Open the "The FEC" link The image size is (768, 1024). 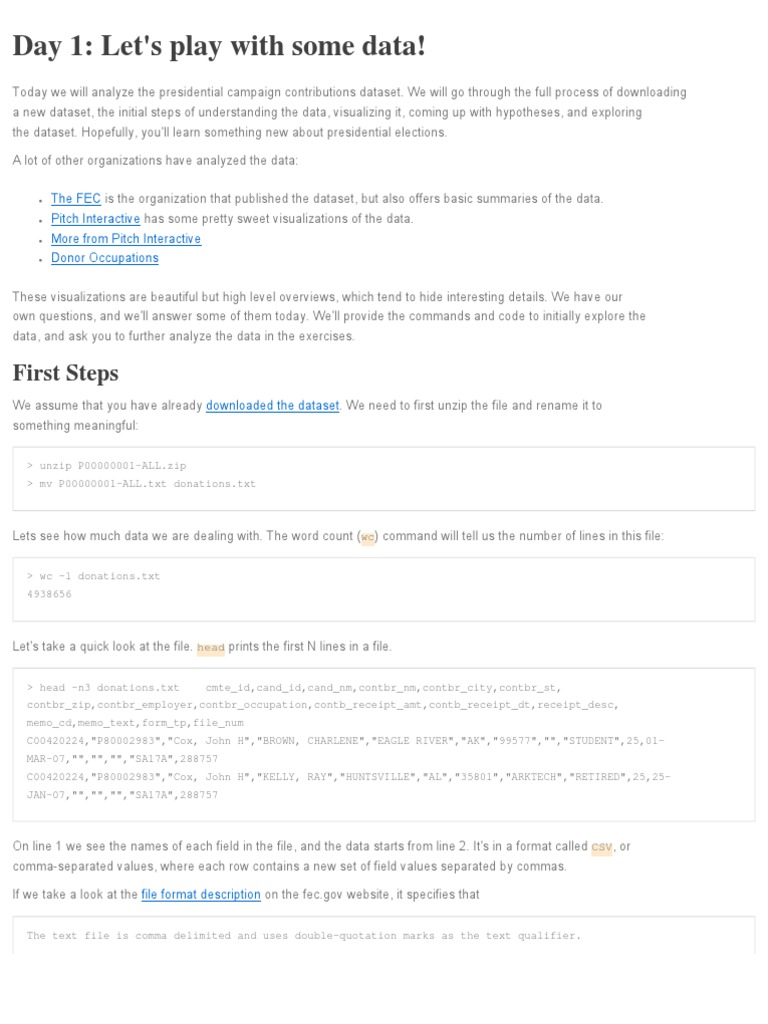tap(76, 199)
